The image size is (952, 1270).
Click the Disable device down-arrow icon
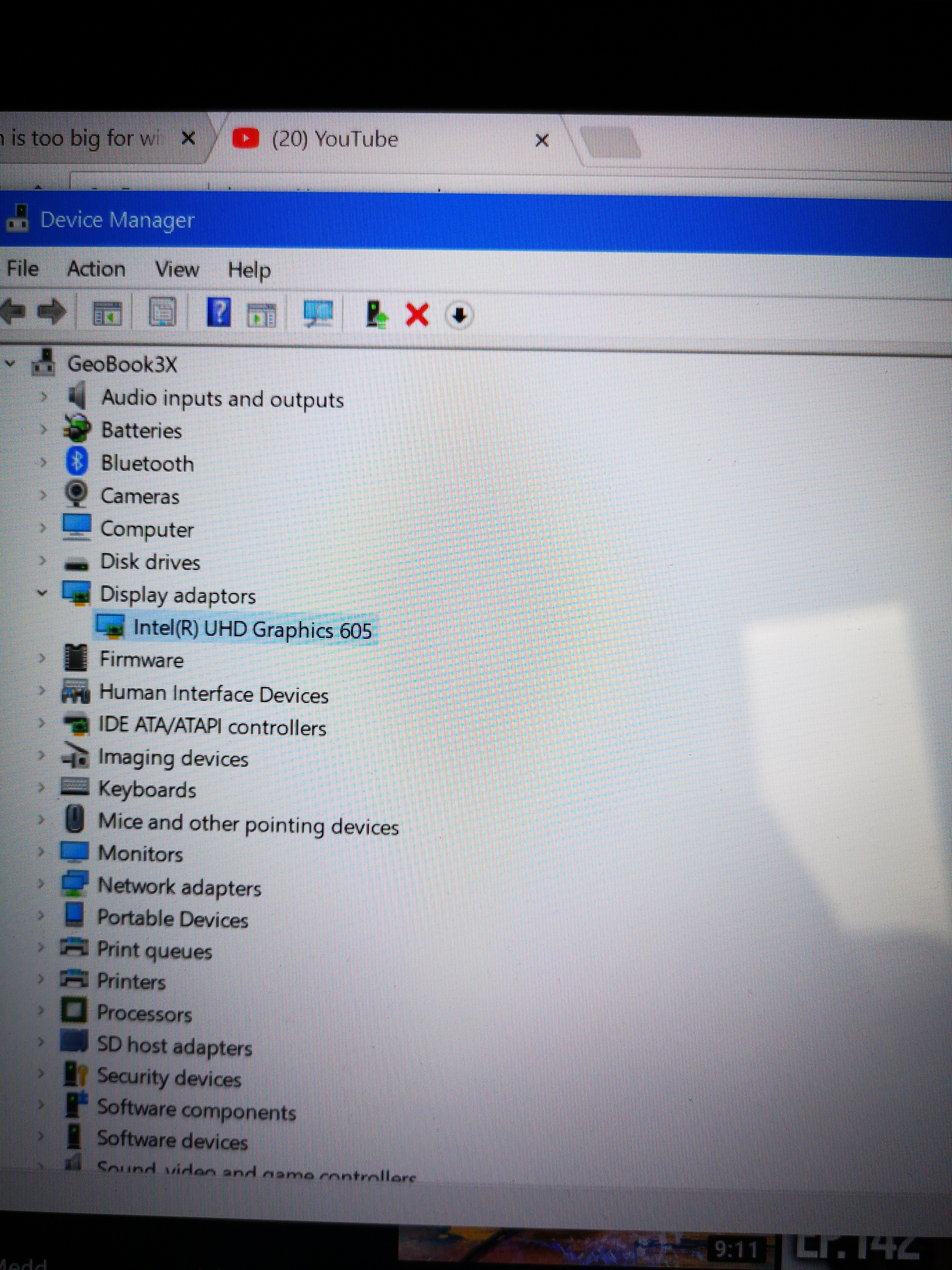459,315
